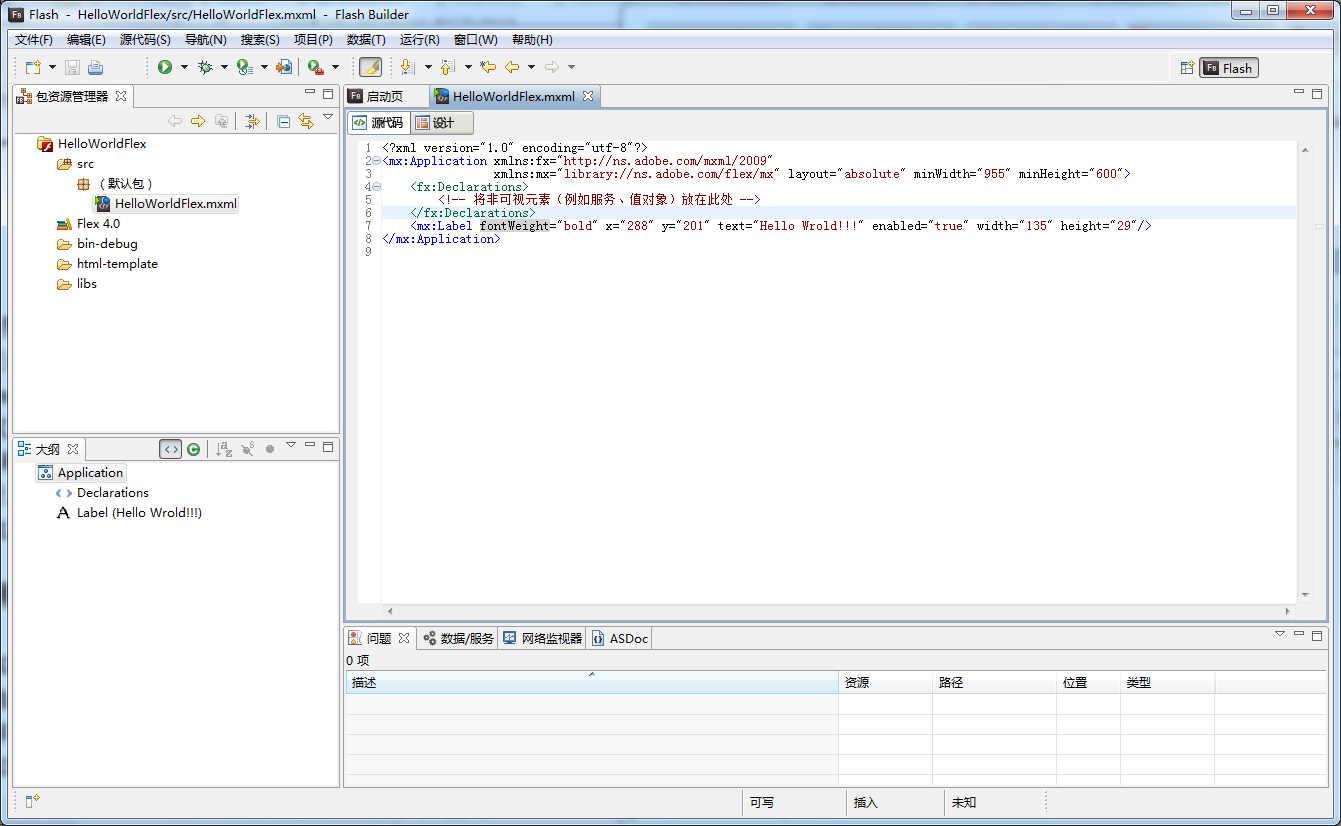Open the Package Explorer view menu triangle

(328, 118)
